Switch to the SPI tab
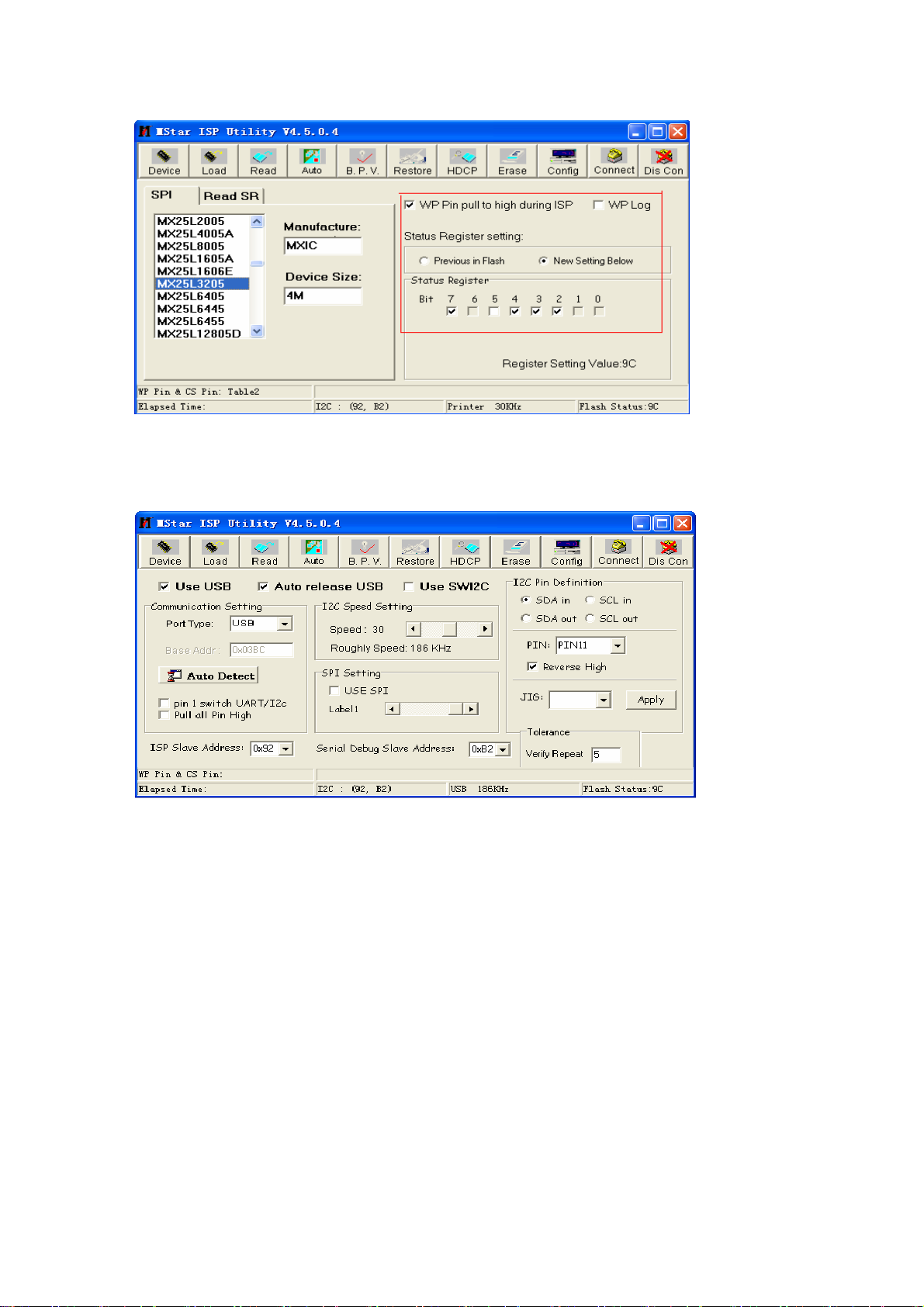The width and height of the screenshot is (924, 1307). (x=161, y=195)
